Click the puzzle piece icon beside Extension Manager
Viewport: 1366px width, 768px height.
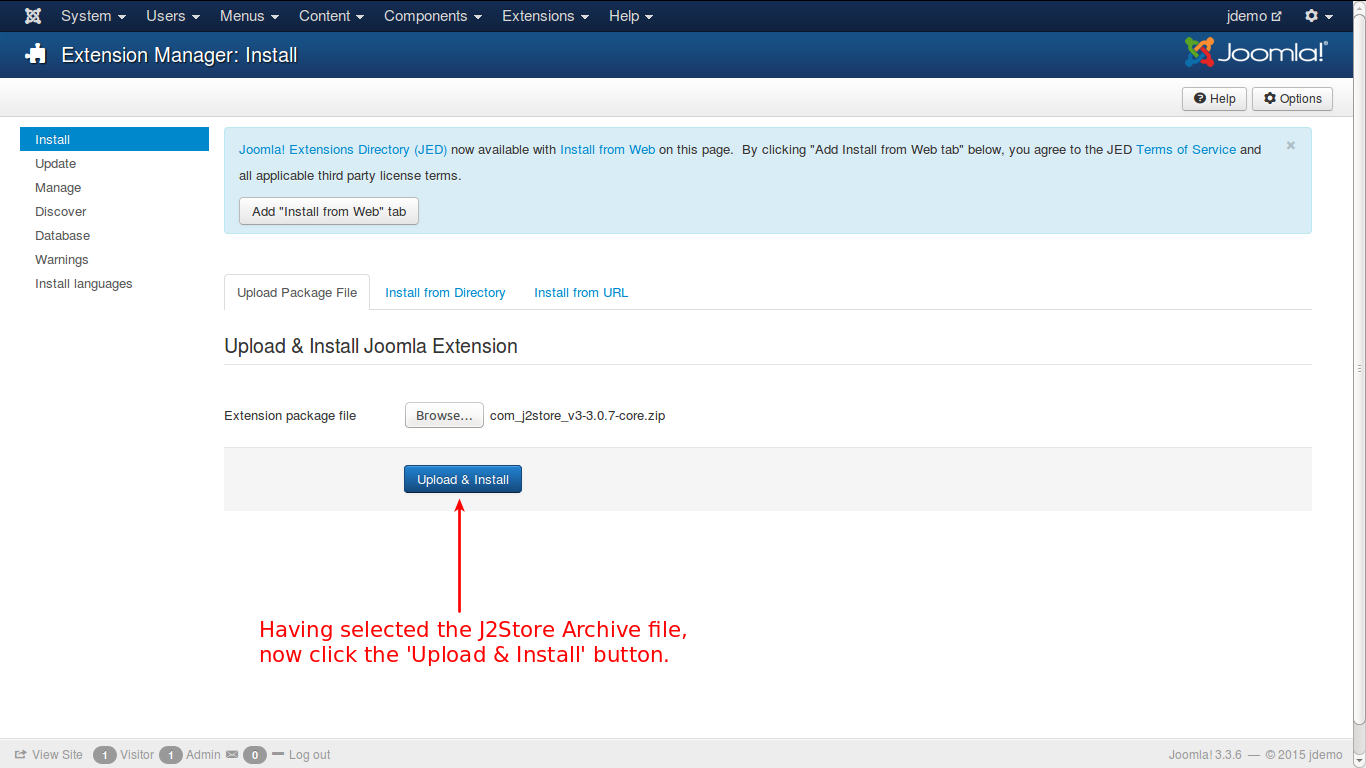(36, 54)
